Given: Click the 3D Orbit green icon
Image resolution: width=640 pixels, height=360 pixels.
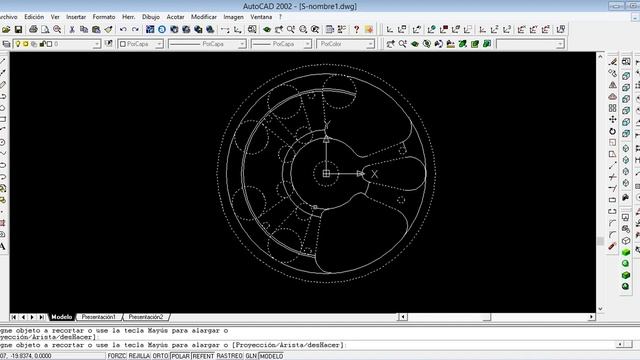Looking at the screenshot, I should click(x=415, y=44).
